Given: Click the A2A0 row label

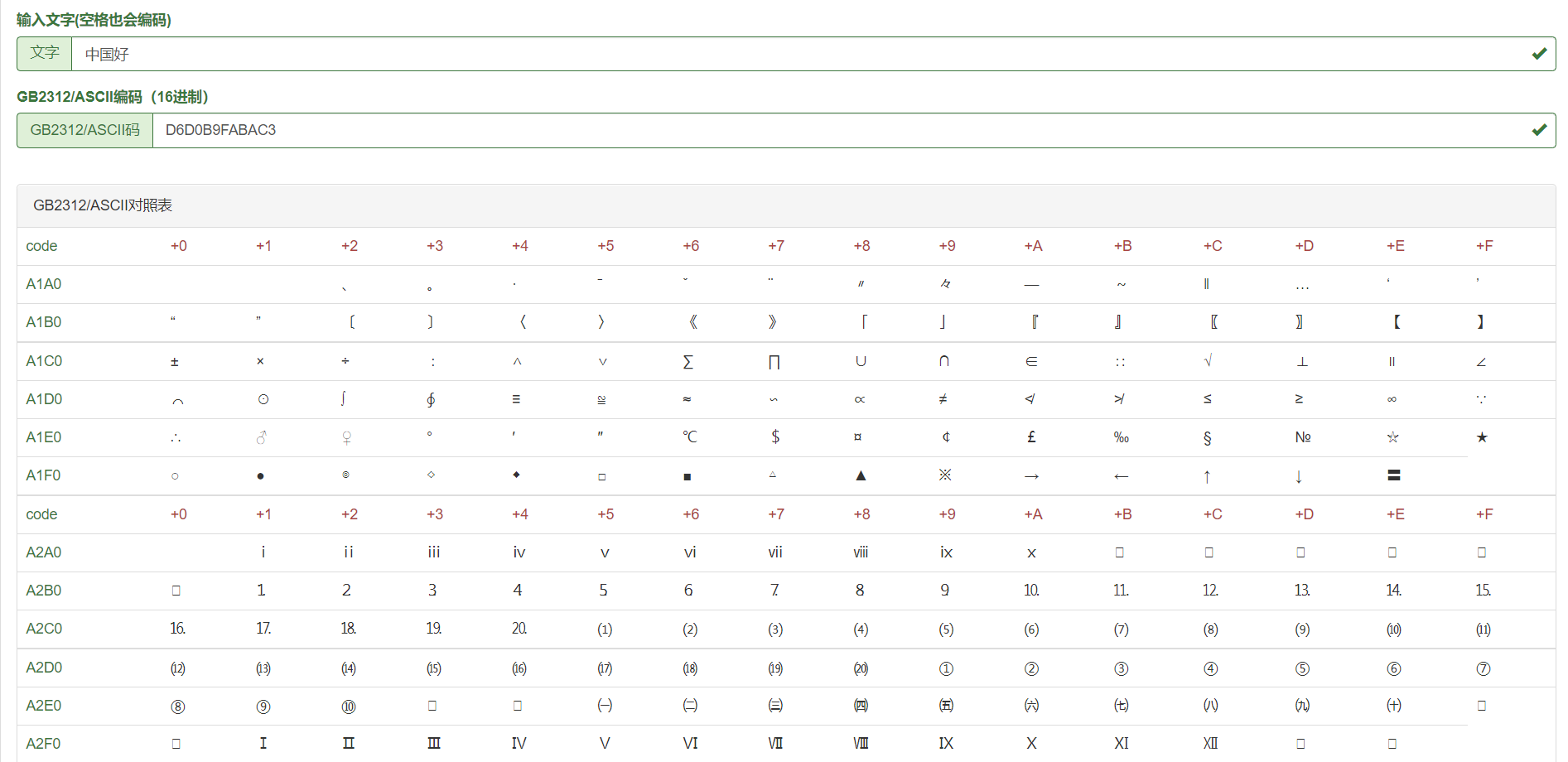Looking at the screenshot, I should (x=44, y=552).
